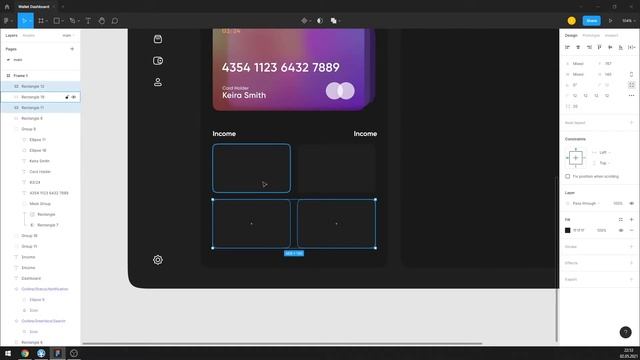Add an export setting in Export section
The width and height of the screenshot is (640, 360).
point(631,279)
